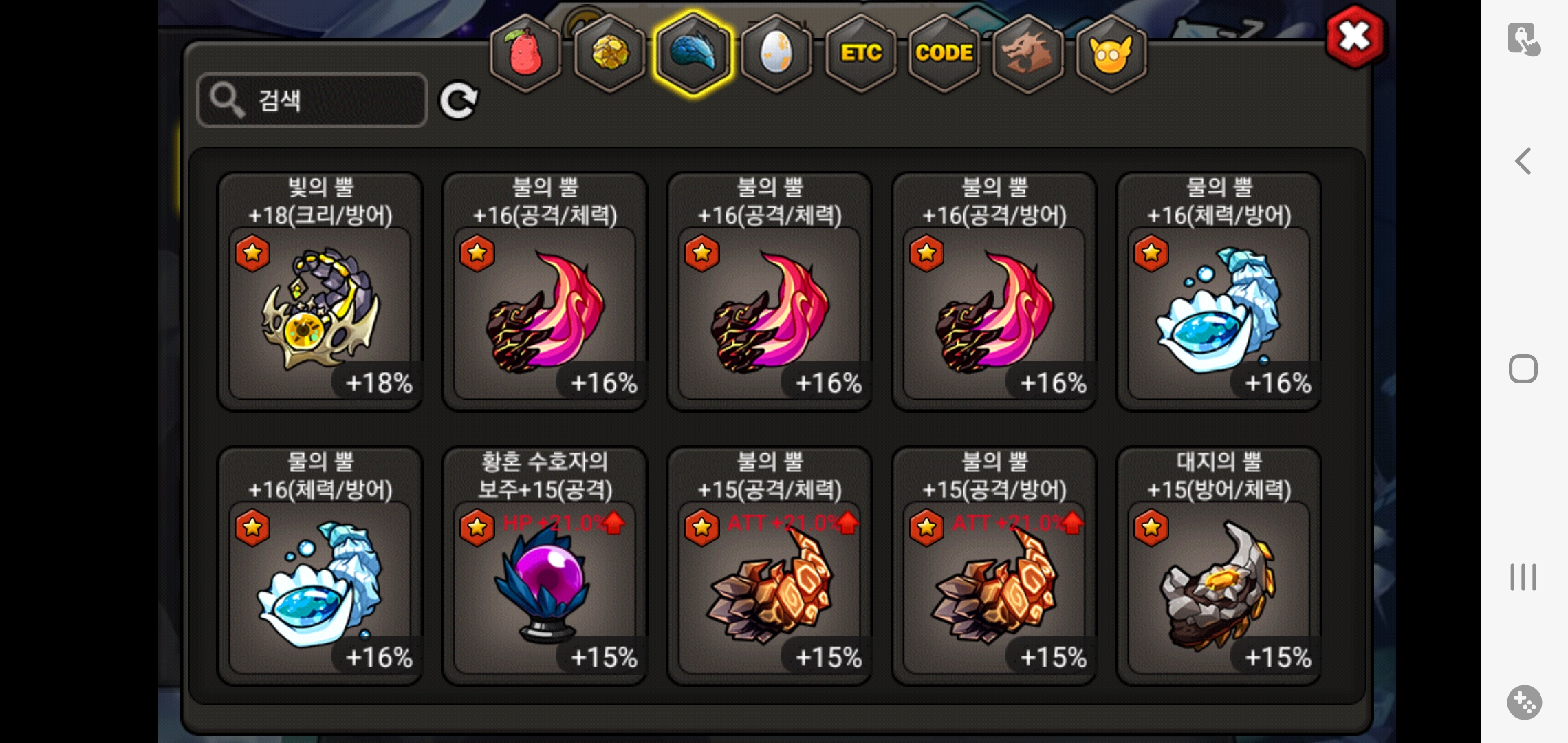Close the inventory with red X

click(x=1354, y=36)
